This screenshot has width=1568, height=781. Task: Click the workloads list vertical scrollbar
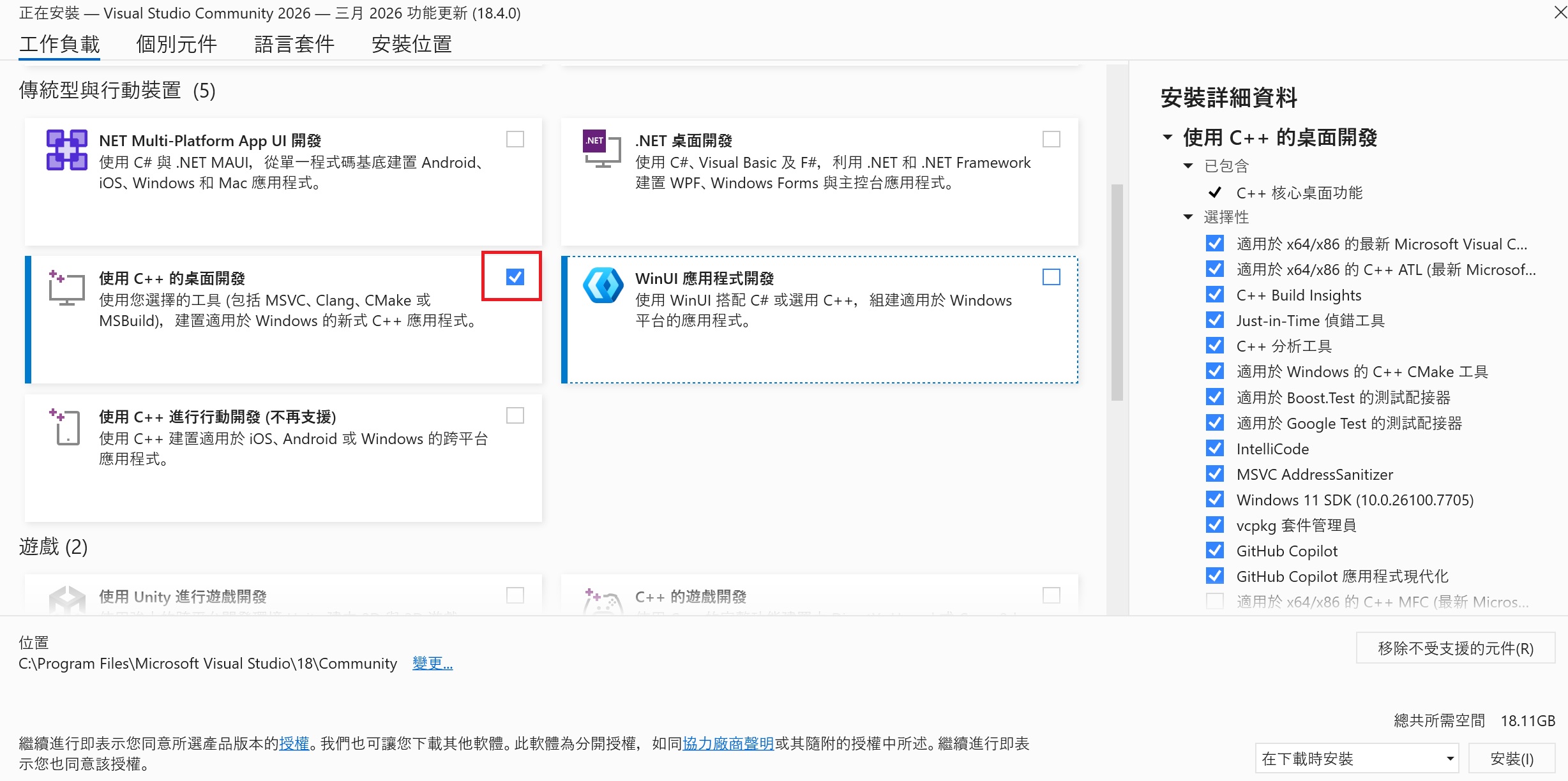tap(1117, 292)
